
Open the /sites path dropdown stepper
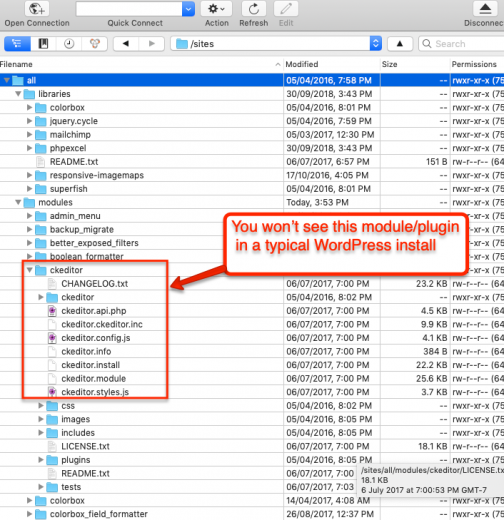[376, 44]
